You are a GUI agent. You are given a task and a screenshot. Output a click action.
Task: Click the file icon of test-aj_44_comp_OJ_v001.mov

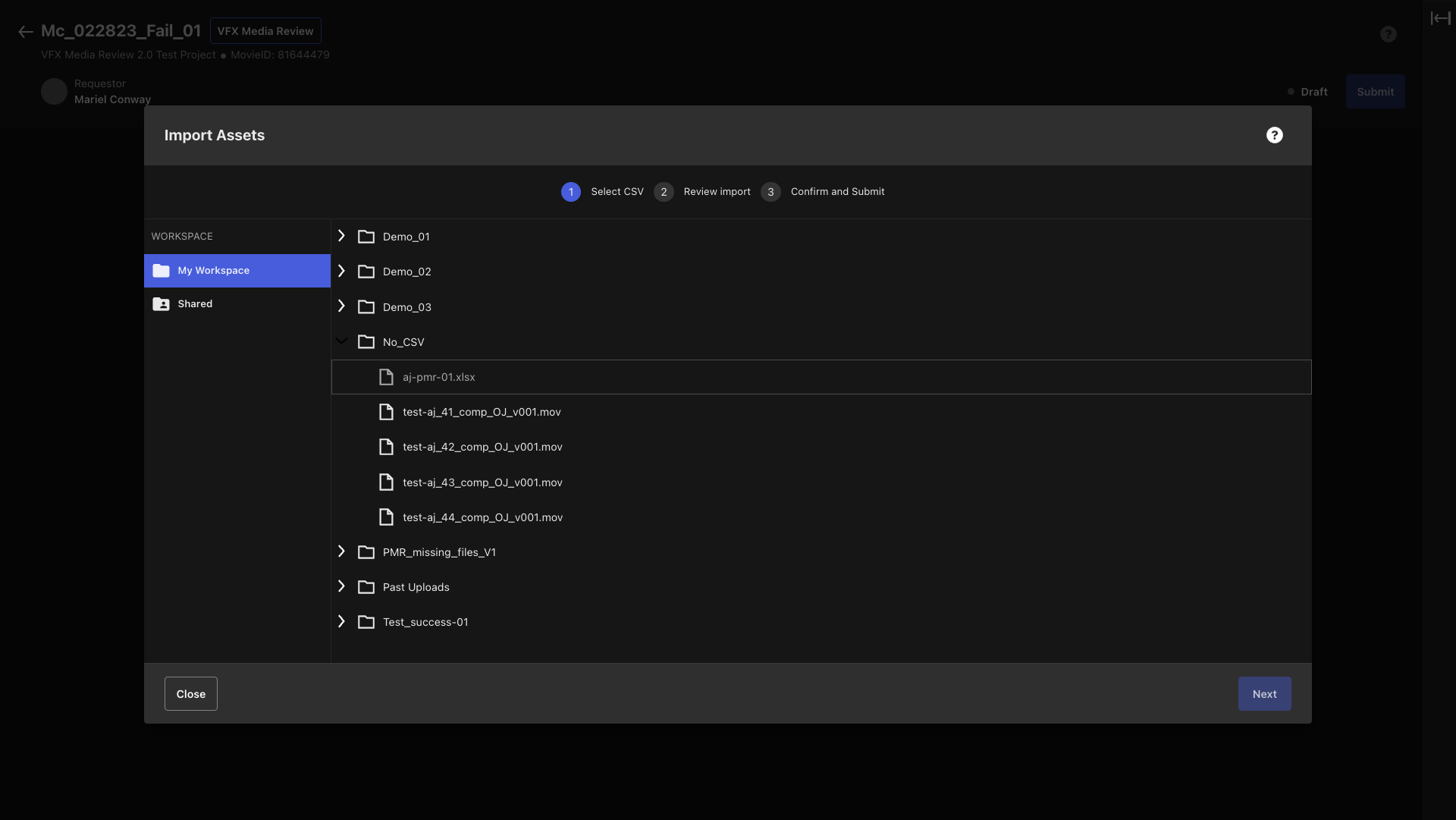click(386, 517)
